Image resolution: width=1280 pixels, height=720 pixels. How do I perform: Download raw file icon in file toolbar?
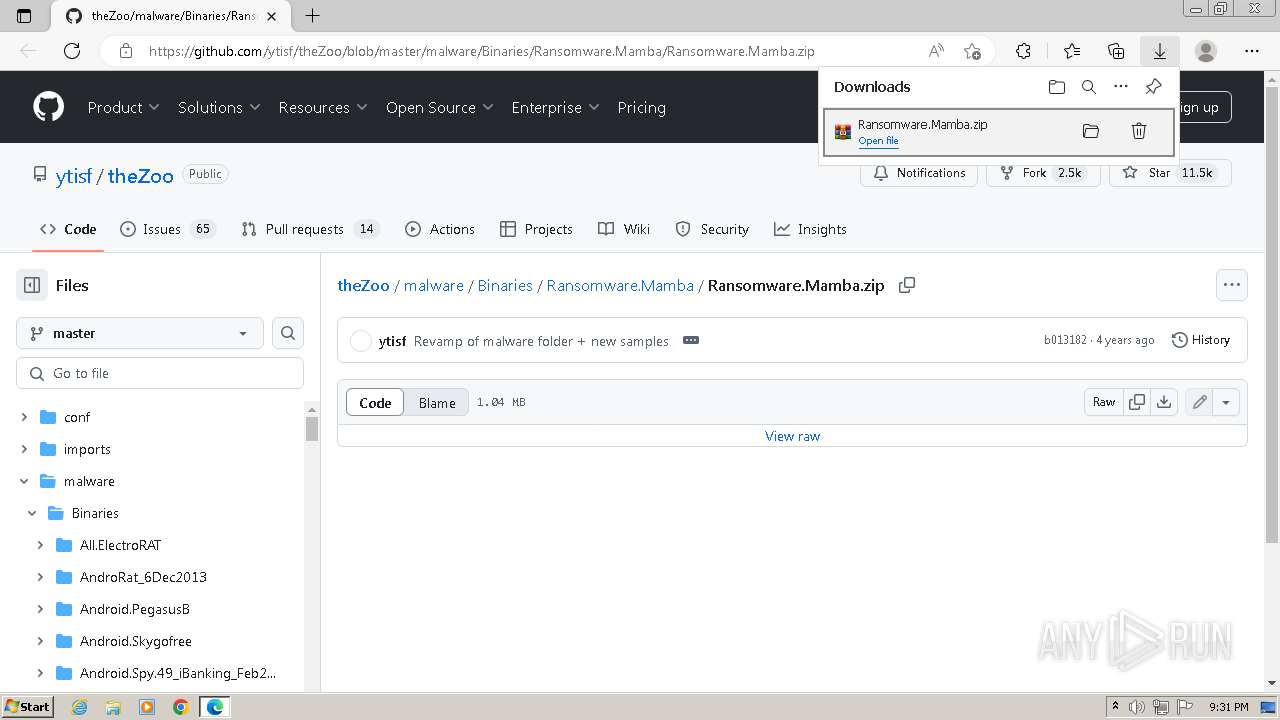coord(1164,402)
